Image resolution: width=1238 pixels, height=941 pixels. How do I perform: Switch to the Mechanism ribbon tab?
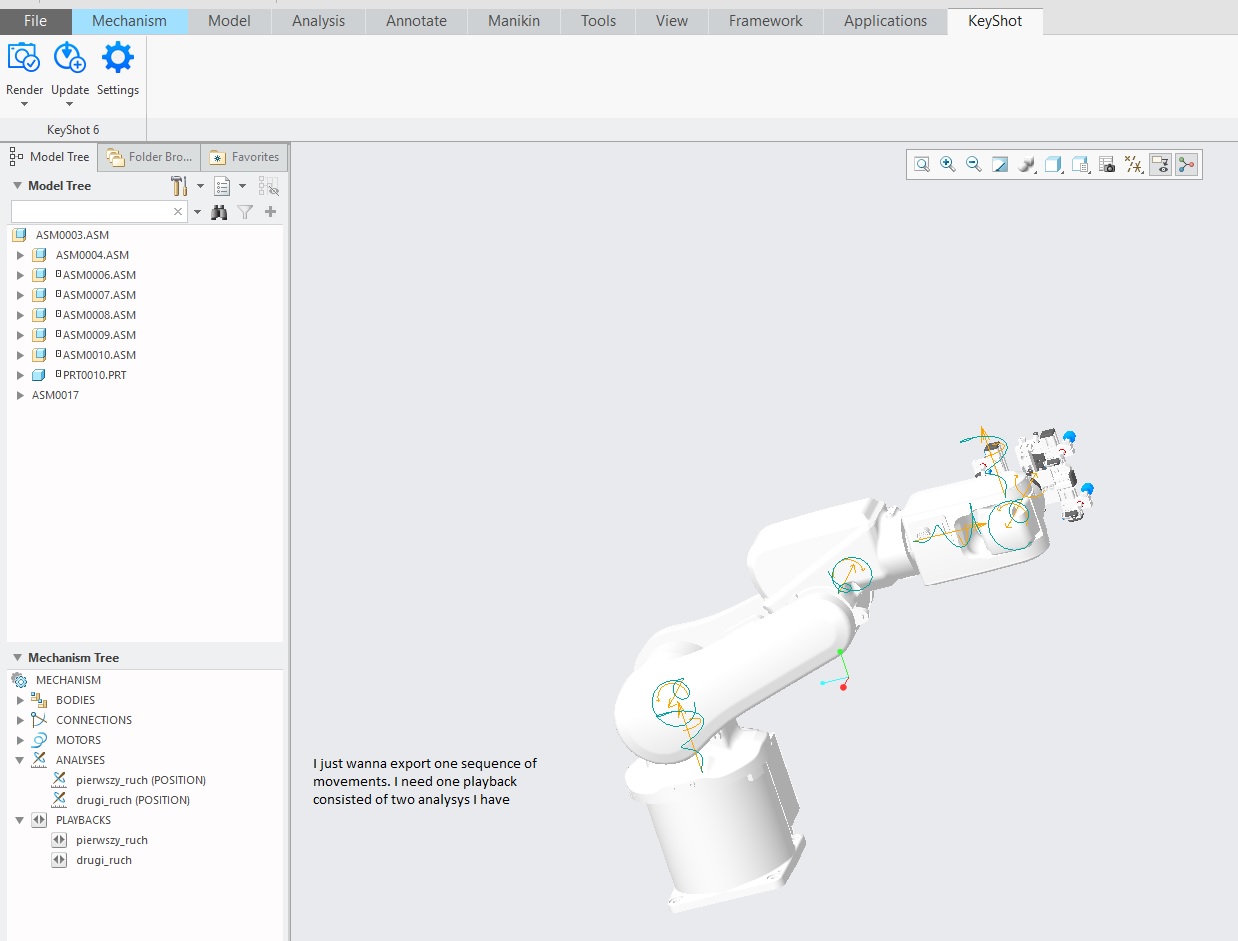129,19
